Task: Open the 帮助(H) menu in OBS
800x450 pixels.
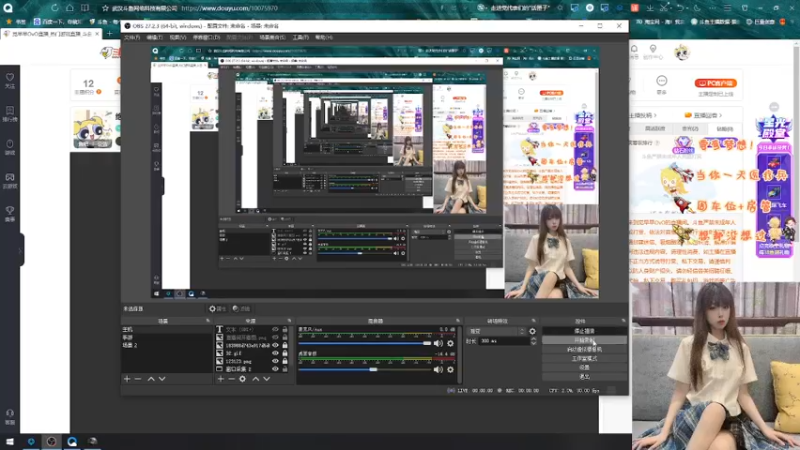Action: click(x=324, y=38)
